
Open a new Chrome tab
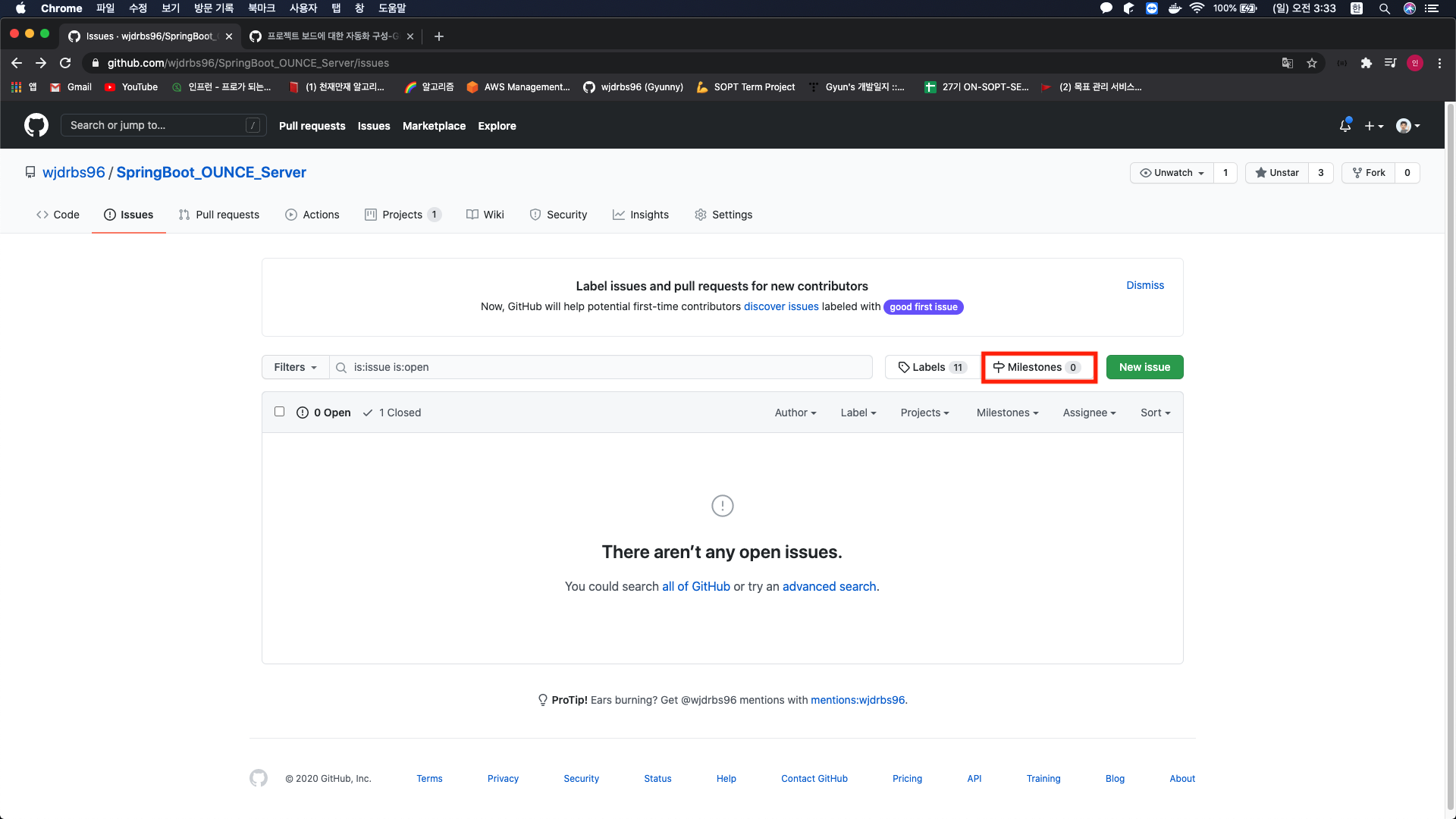(x=438, y=36)
